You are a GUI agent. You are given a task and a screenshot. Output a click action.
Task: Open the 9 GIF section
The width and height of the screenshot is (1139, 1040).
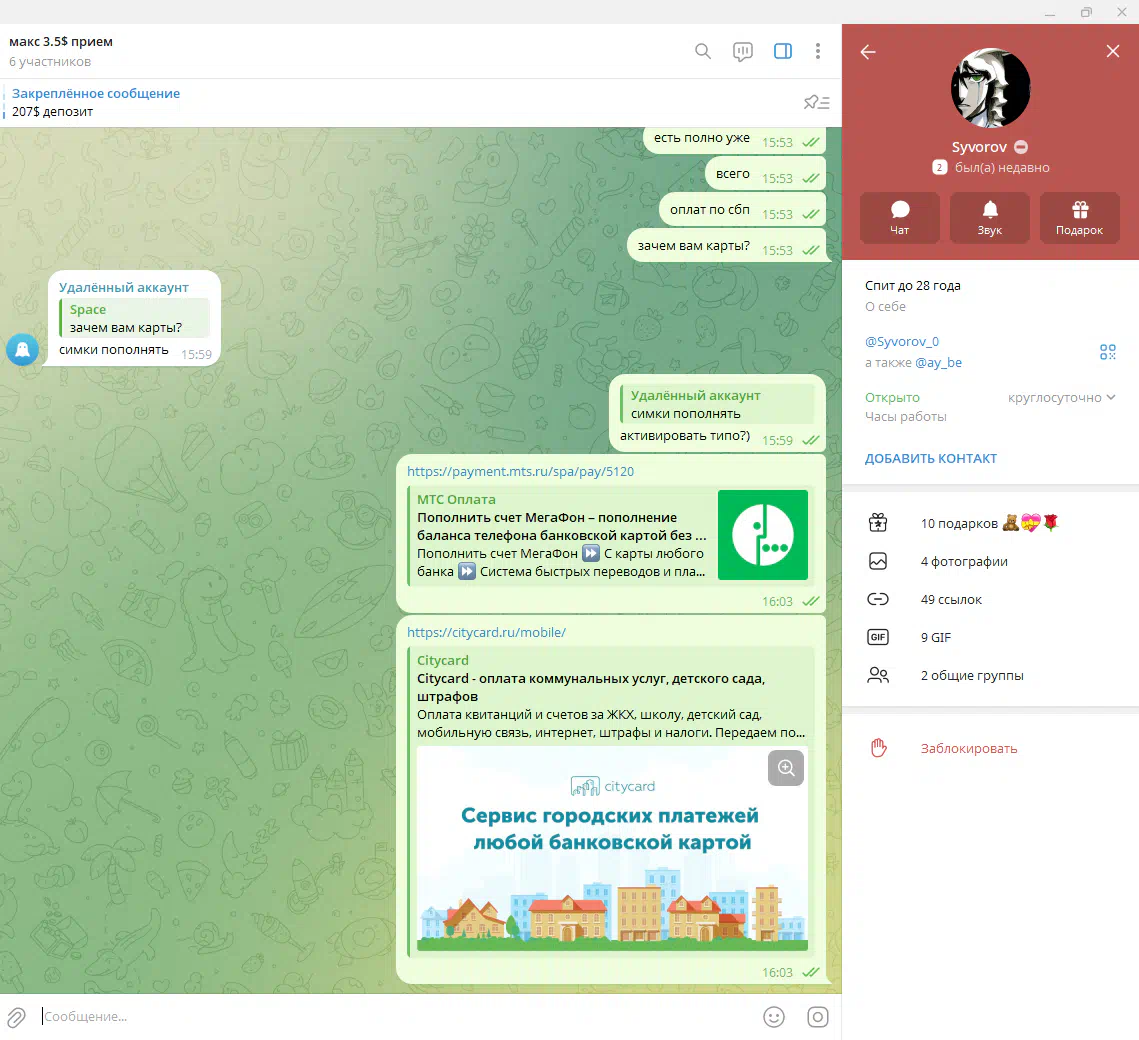click(990, 637)
